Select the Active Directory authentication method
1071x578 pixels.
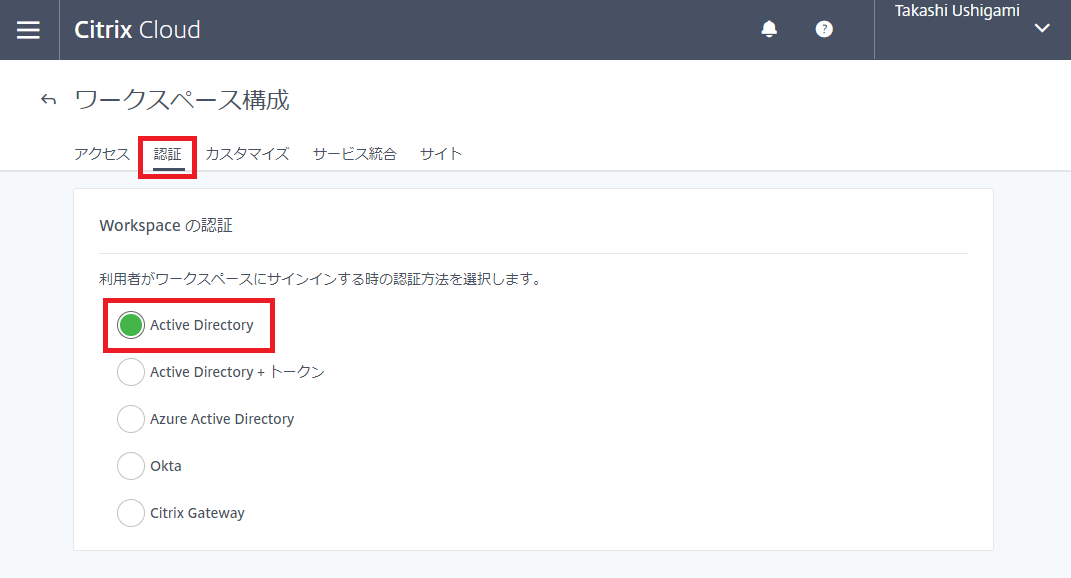[130, 324]
